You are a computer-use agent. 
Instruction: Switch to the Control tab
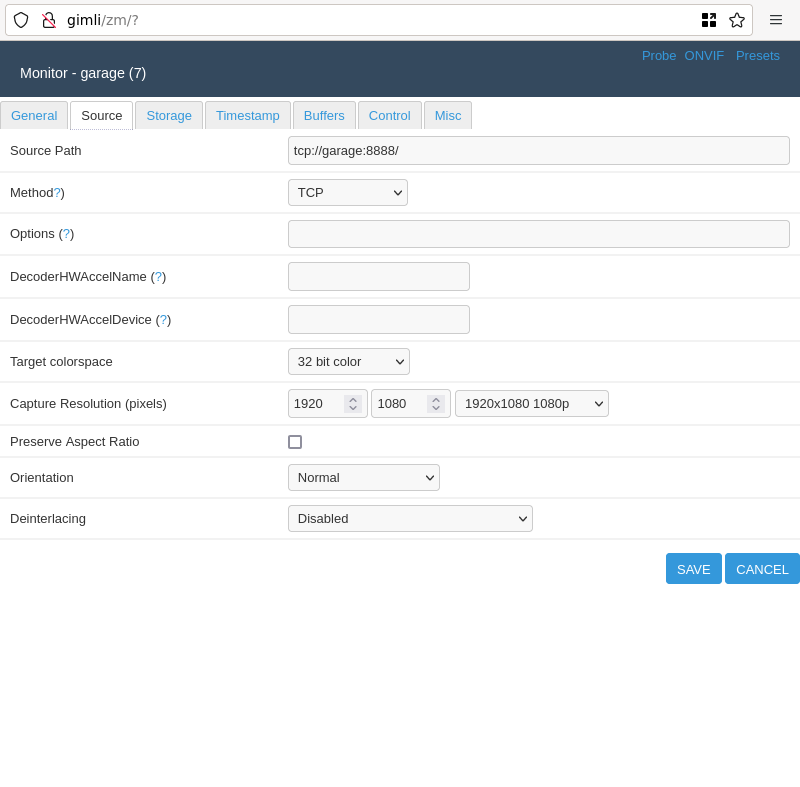point(390,116)
